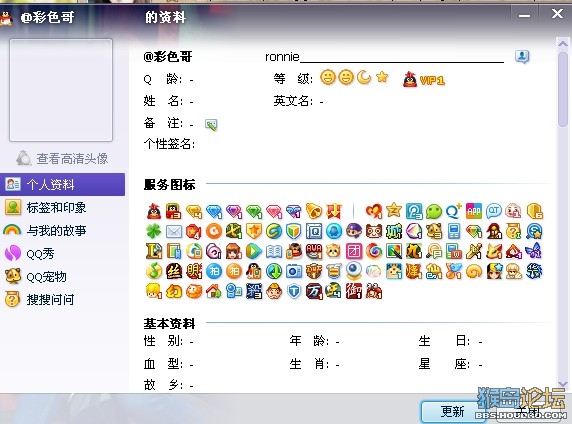
Task: Click the webcam service icon
Action: pyautogui.click(x=354, y=271)
